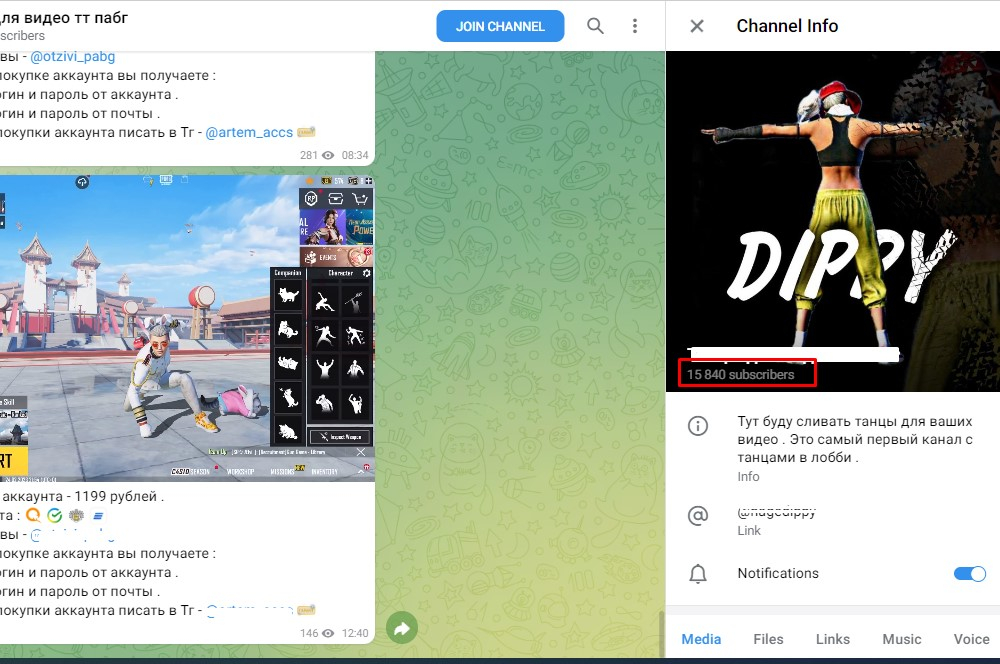Disable channel notifications switch

click(969, 573)
